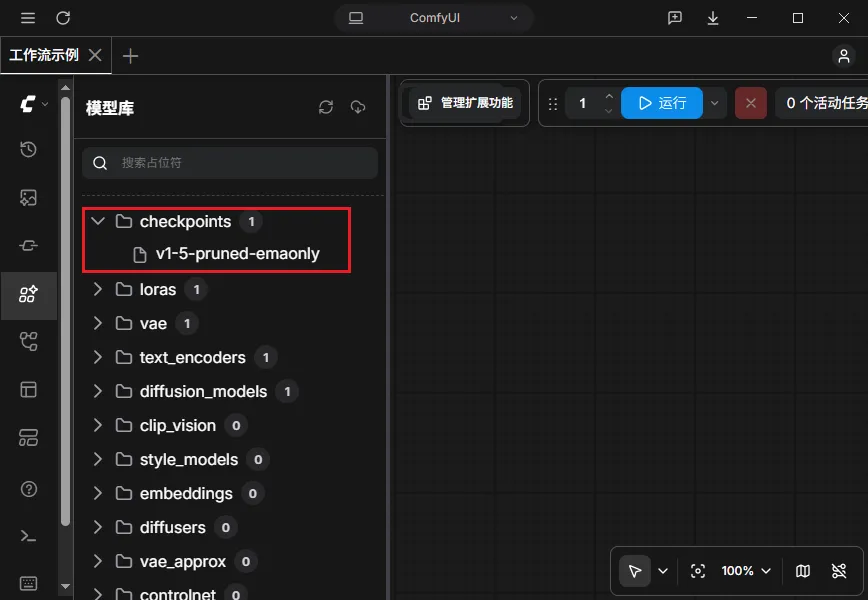
Task: Expand the style_models folder
Action: [x=98, y=459]
